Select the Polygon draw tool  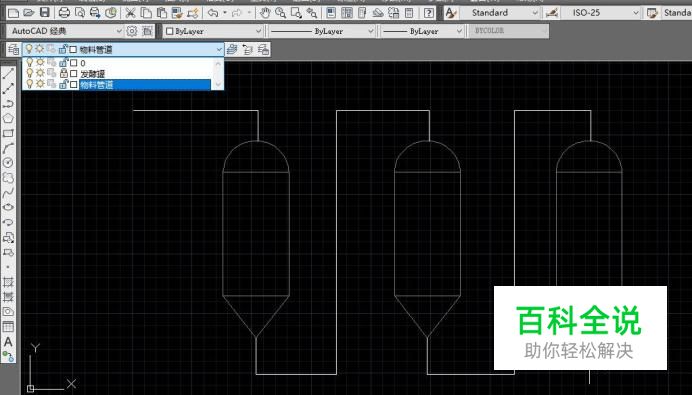tap(8, 118)
